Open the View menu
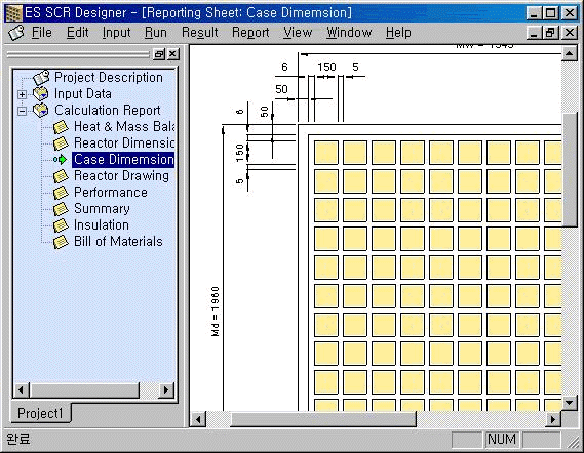The height and width of the screenshot is (453, 584). coord(297,33)
